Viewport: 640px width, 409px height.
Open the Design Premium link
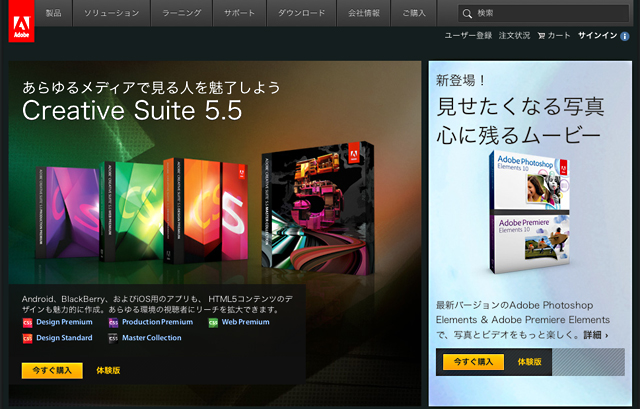[64, 322]
